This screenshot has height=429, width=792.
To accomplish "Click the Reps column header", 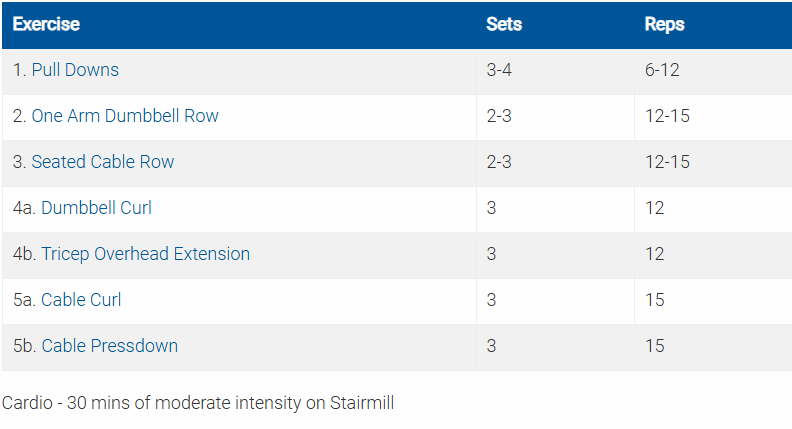I will tap(664, 24).
